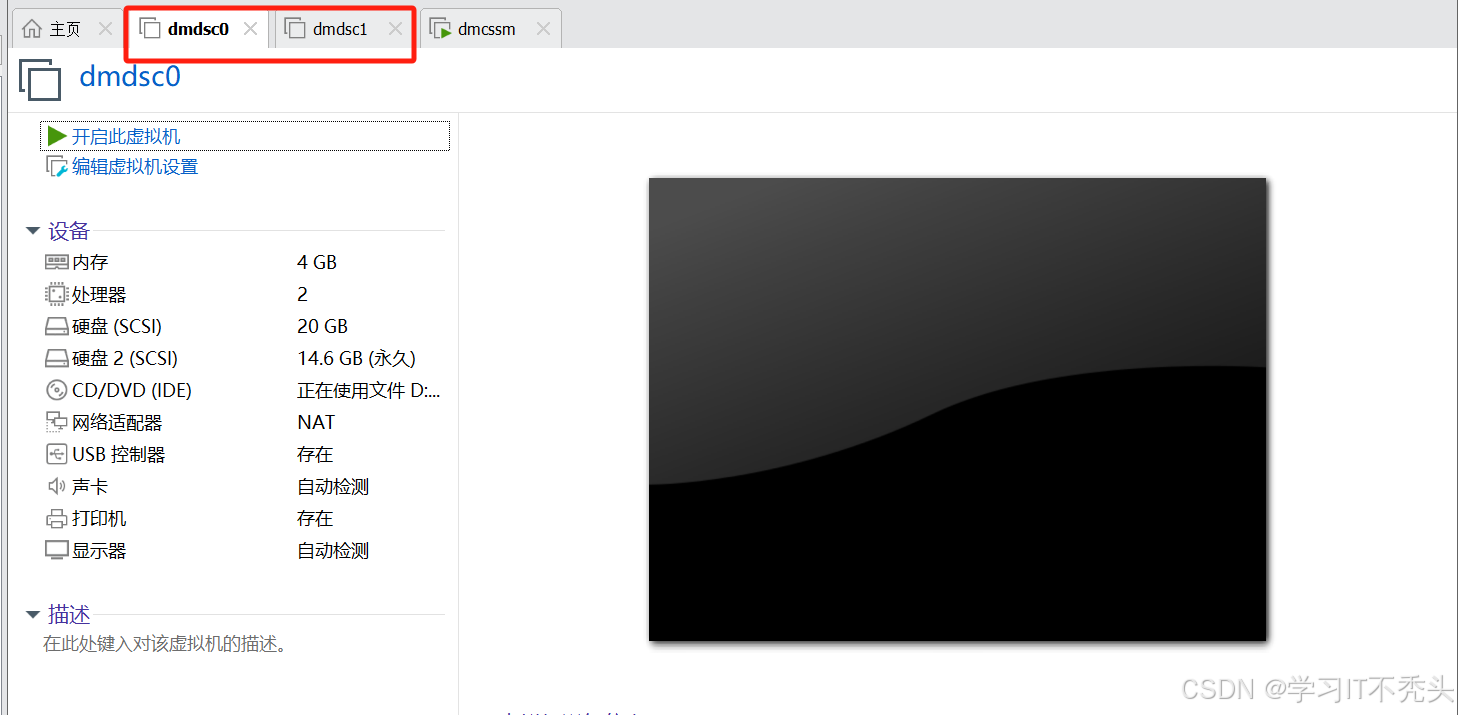Click the home icon on 主页 tab

click(32, 29)
